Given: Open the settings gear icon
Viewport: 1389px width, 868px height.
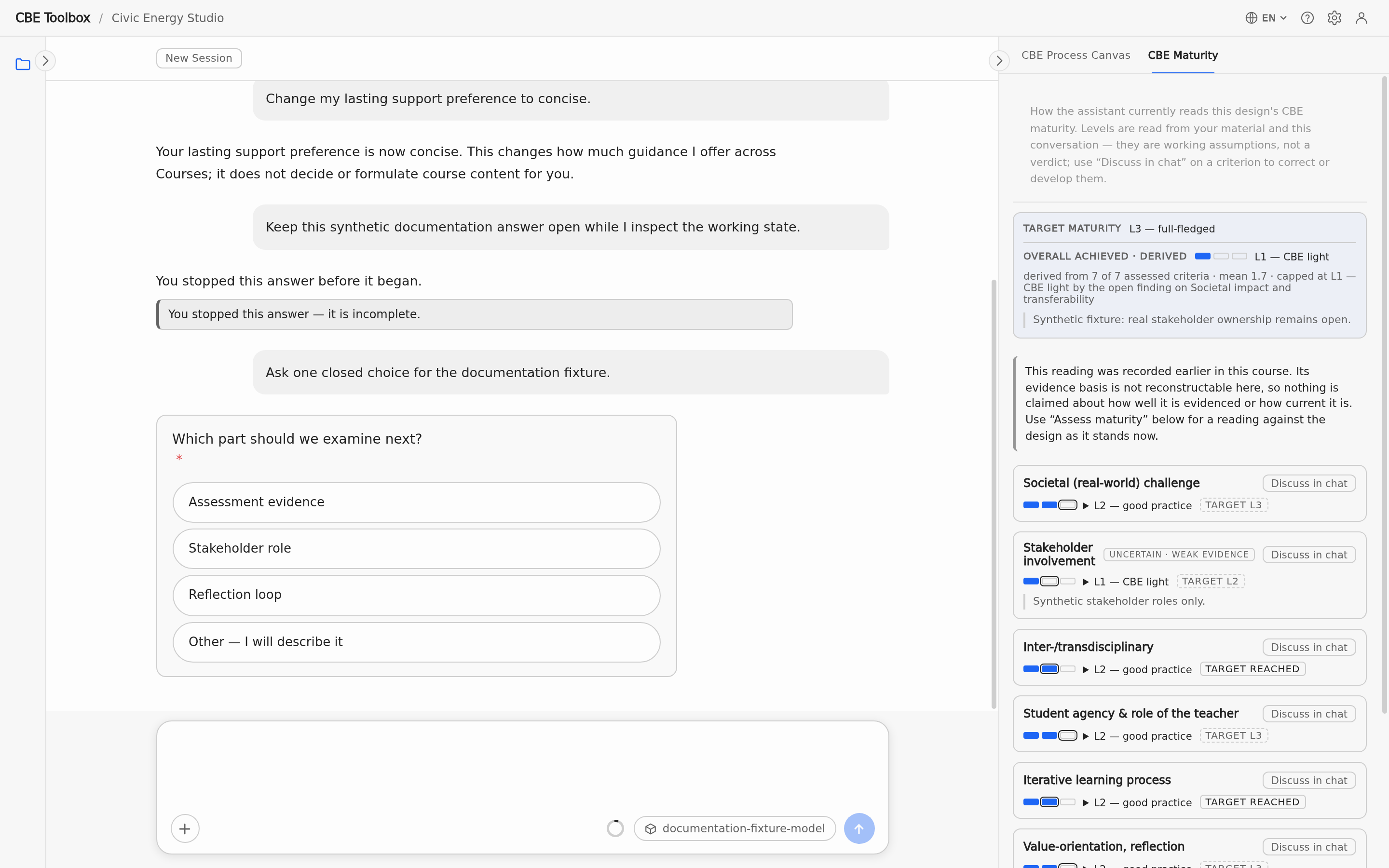Looking at the screenshot, I should tap(1335, 18).
